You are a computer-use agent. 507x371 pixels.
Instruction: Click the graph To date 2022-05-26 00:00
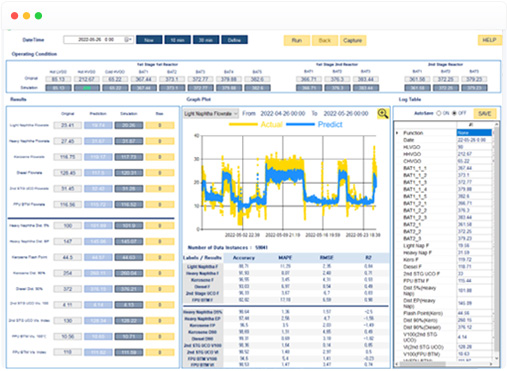pyautogui.click(x=346, y=113)
